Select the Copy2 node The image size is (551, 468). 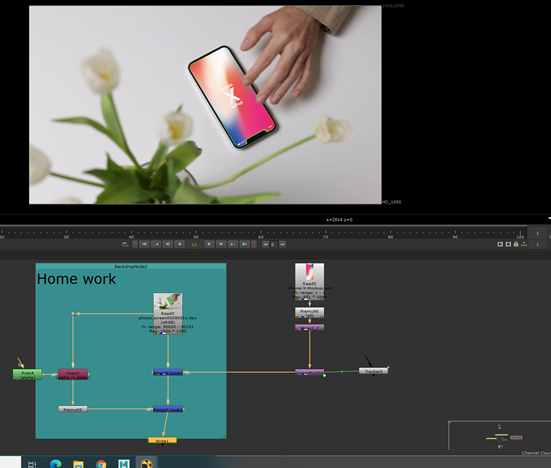pyautogui.click(x=73, y=375)
